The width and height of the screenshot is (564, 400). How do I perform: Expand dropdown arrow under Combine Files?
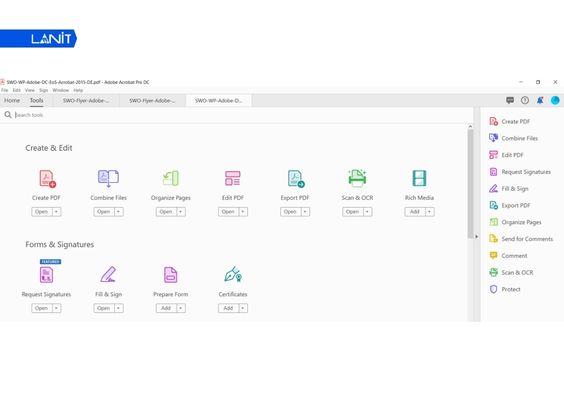tap(119, 212)
